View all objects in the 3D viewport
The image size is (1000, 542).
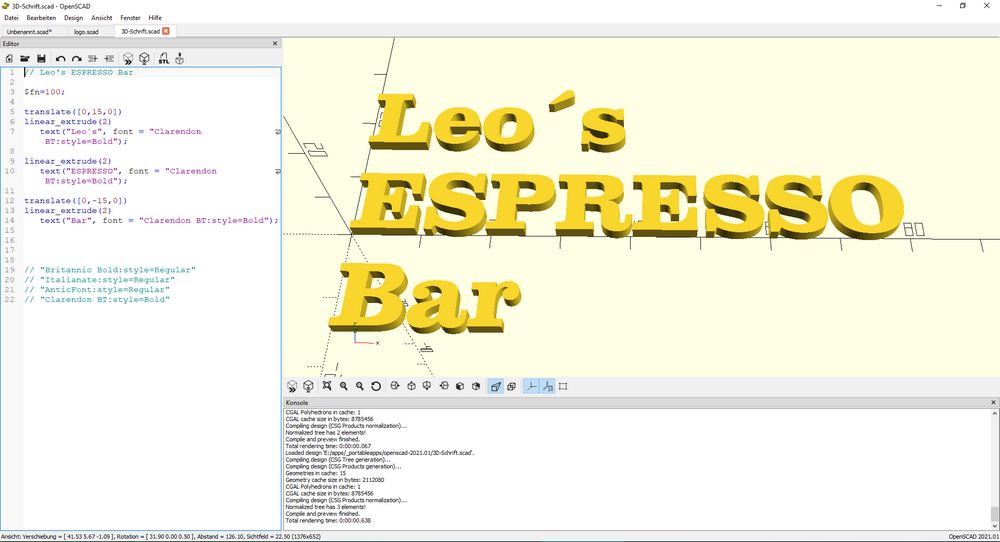pos(327,386)
